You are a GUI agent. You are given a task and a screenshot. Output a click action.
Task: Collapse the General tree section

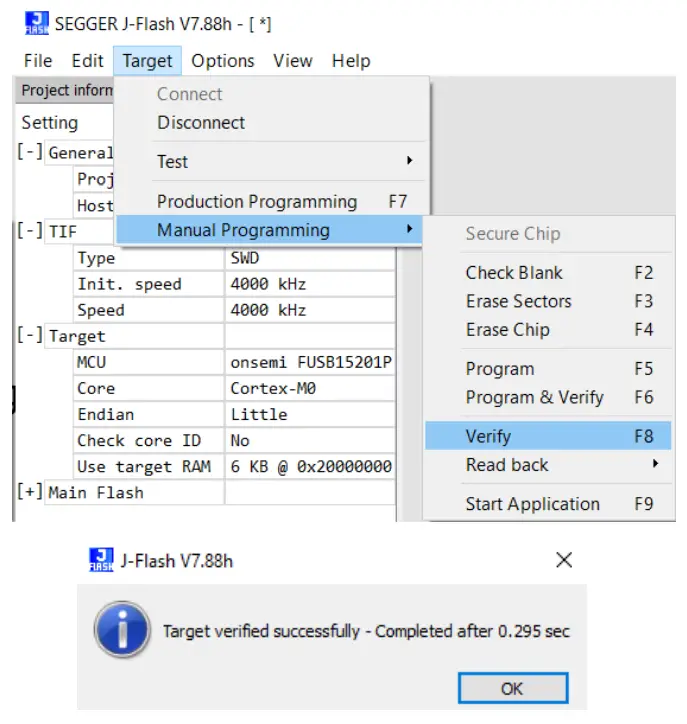30,153
